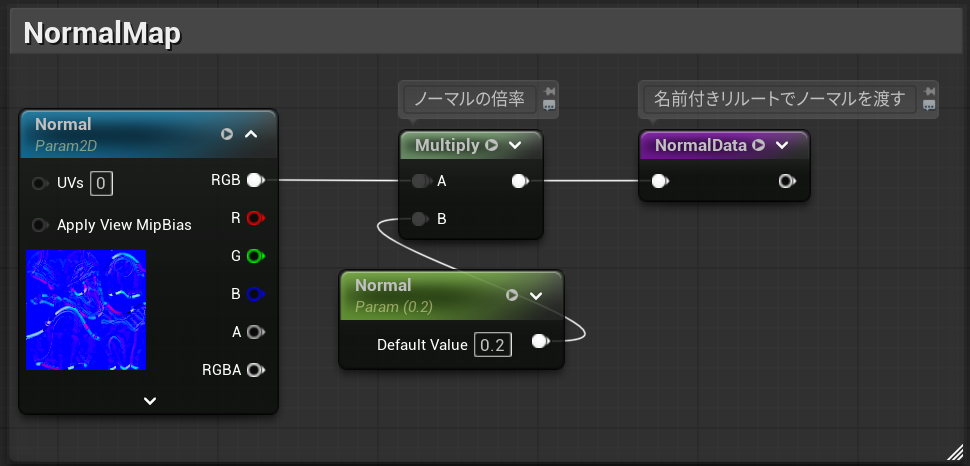
Task: Expand the NormalData node chevron
Action: (x=782, y=145)
